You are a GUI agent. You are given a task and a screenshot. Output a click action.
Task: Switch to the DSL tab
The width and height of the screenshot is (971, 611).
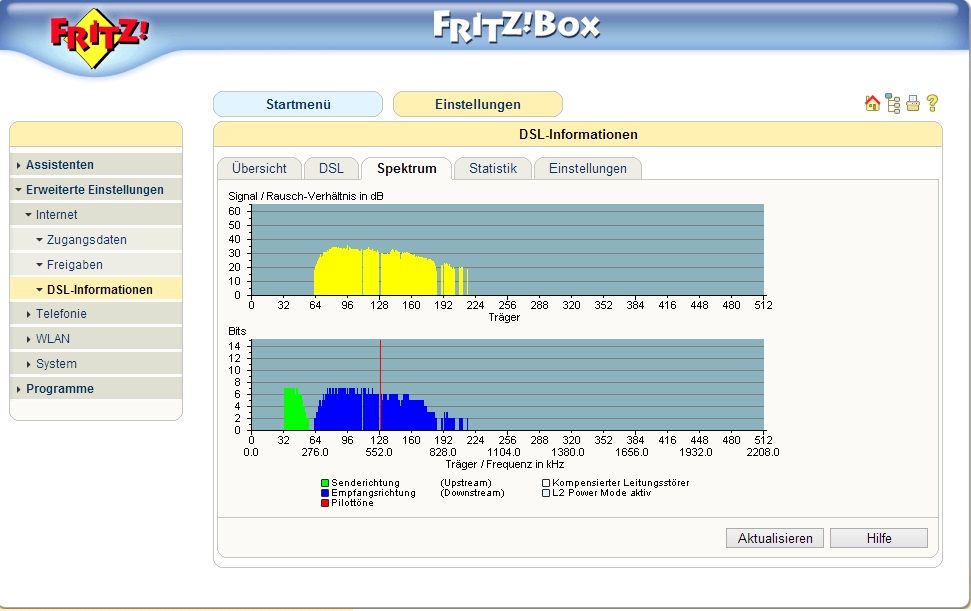coord(331,168)
